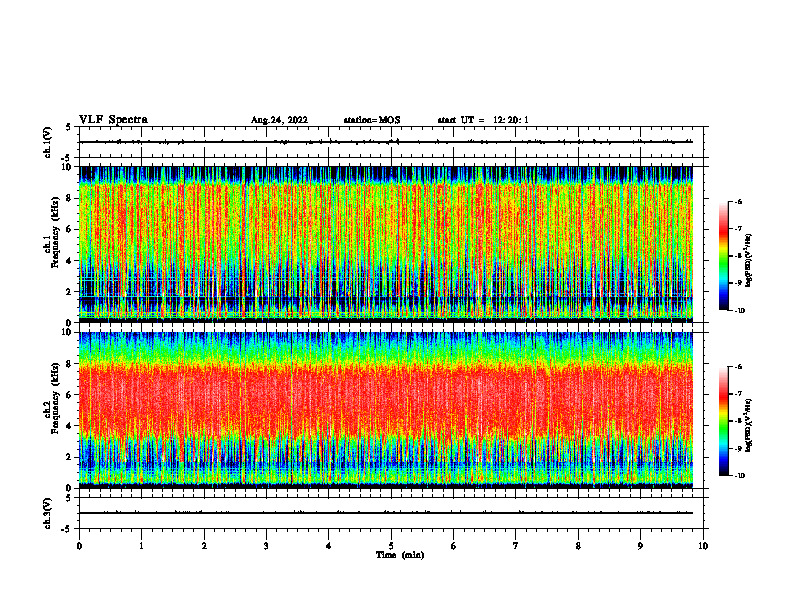Image resolution: width=792 pixels, height=612 pixels.
Task: Select the "start UT = 12:20: 1" text
Action: (x=483, y=120)
